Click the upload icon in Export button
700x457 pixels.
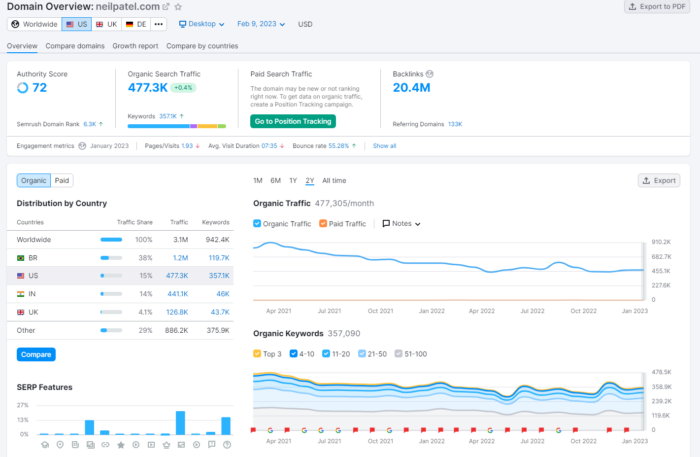(x=646, y=181)
